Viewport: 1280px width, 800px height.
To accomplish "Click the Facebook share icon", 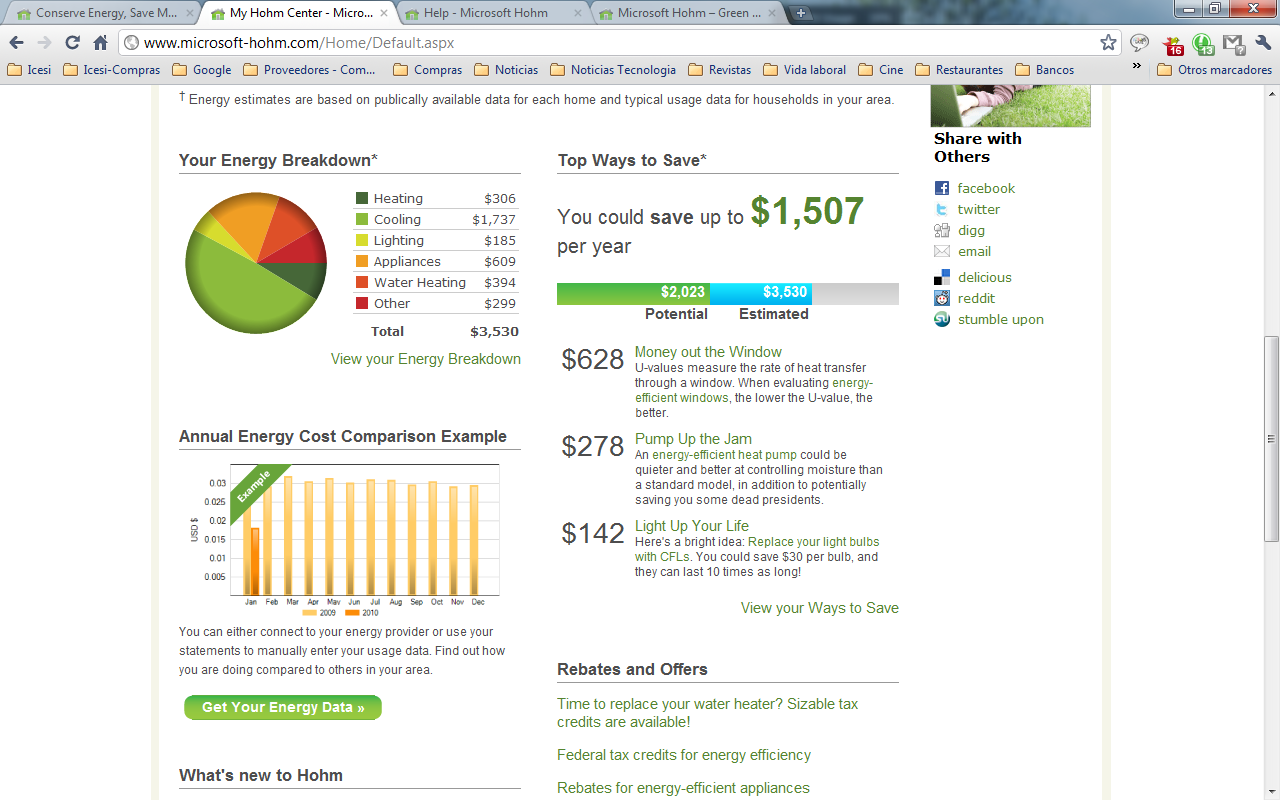I will [941, 188].
